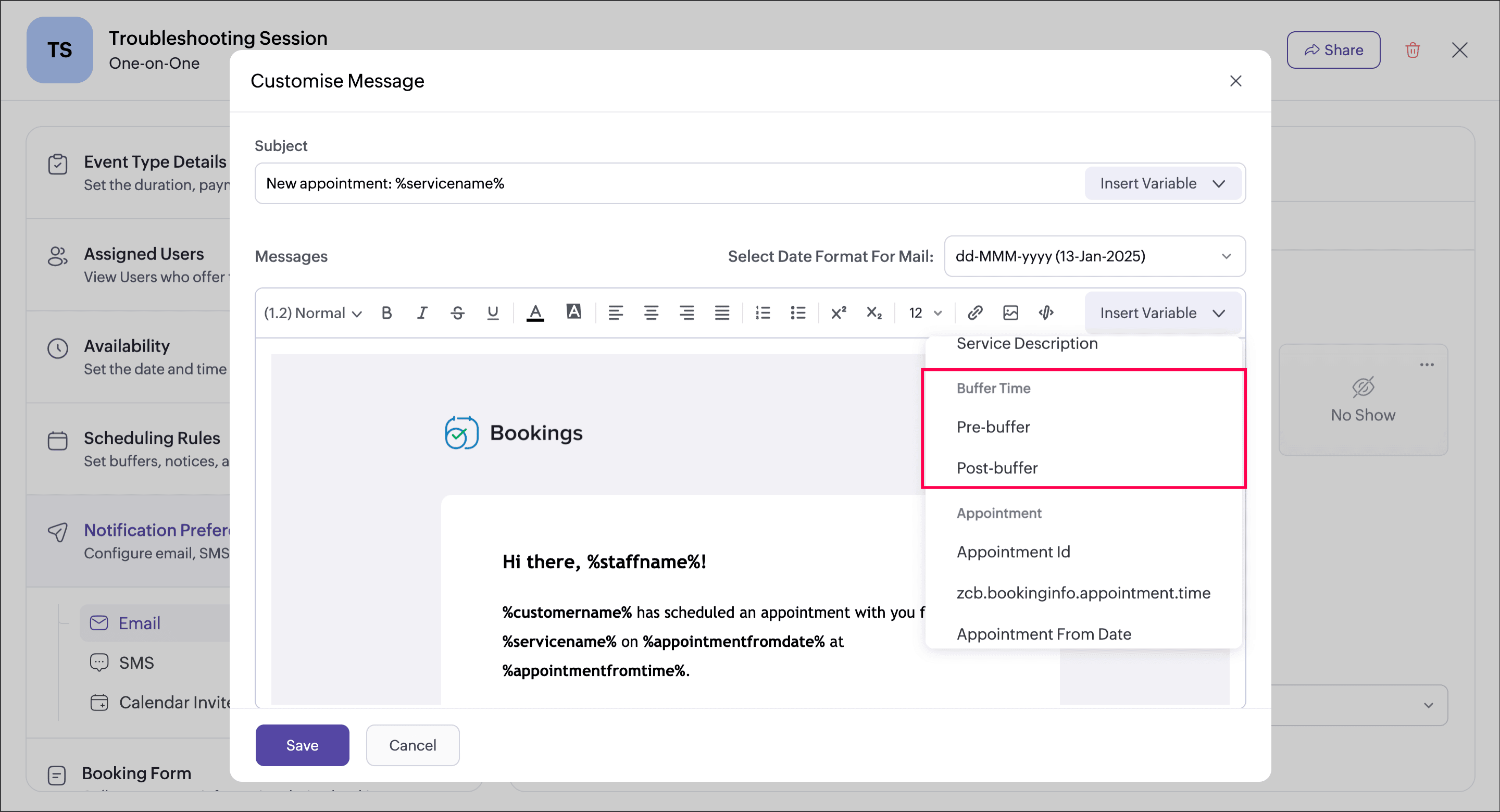1500x812 pixels.
Task: Open the date format dropdown
Action: tap(1094, 256)
